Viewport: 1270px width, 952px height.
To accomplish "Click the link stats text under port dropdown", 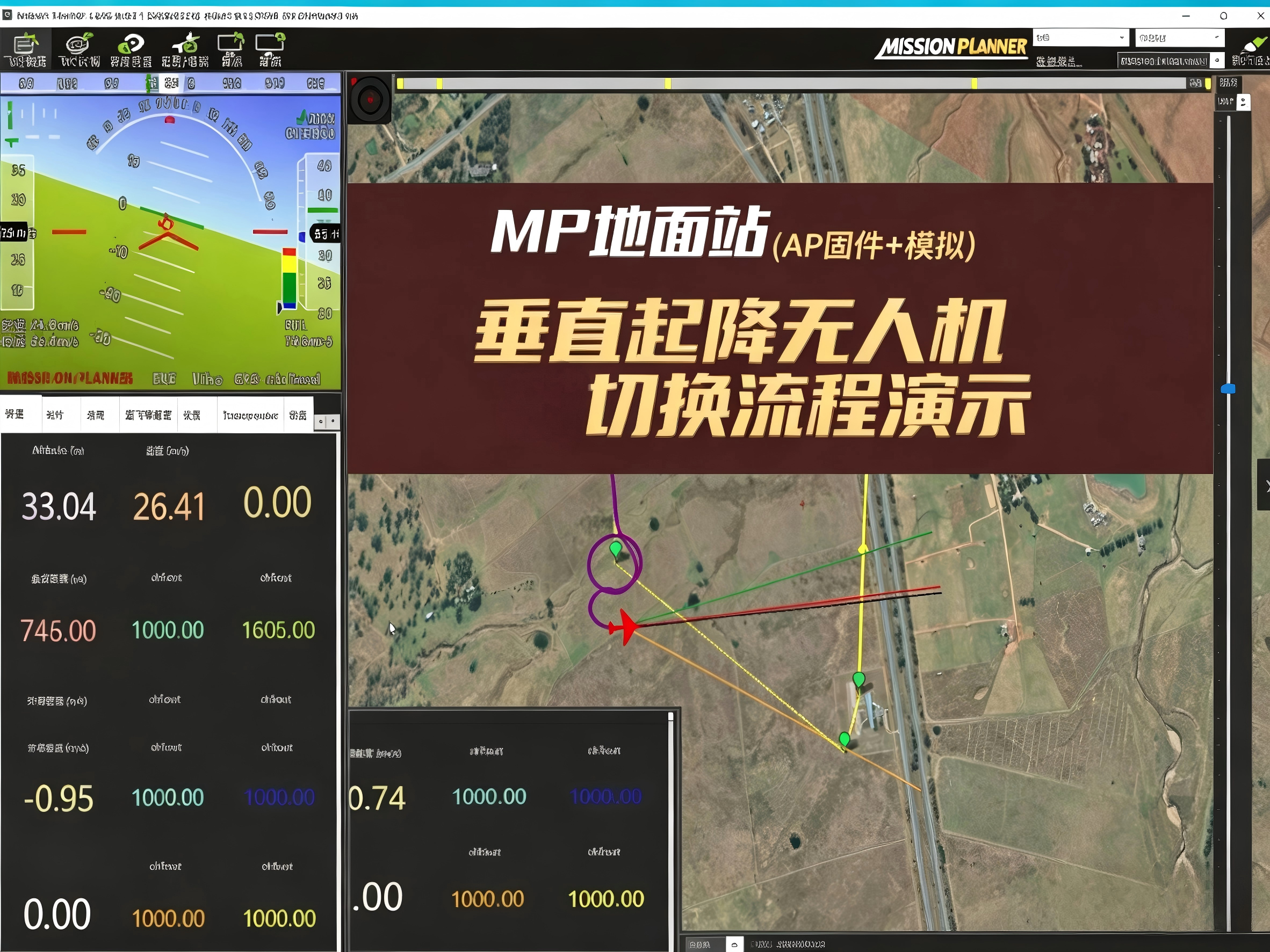I will (1059, 61).
